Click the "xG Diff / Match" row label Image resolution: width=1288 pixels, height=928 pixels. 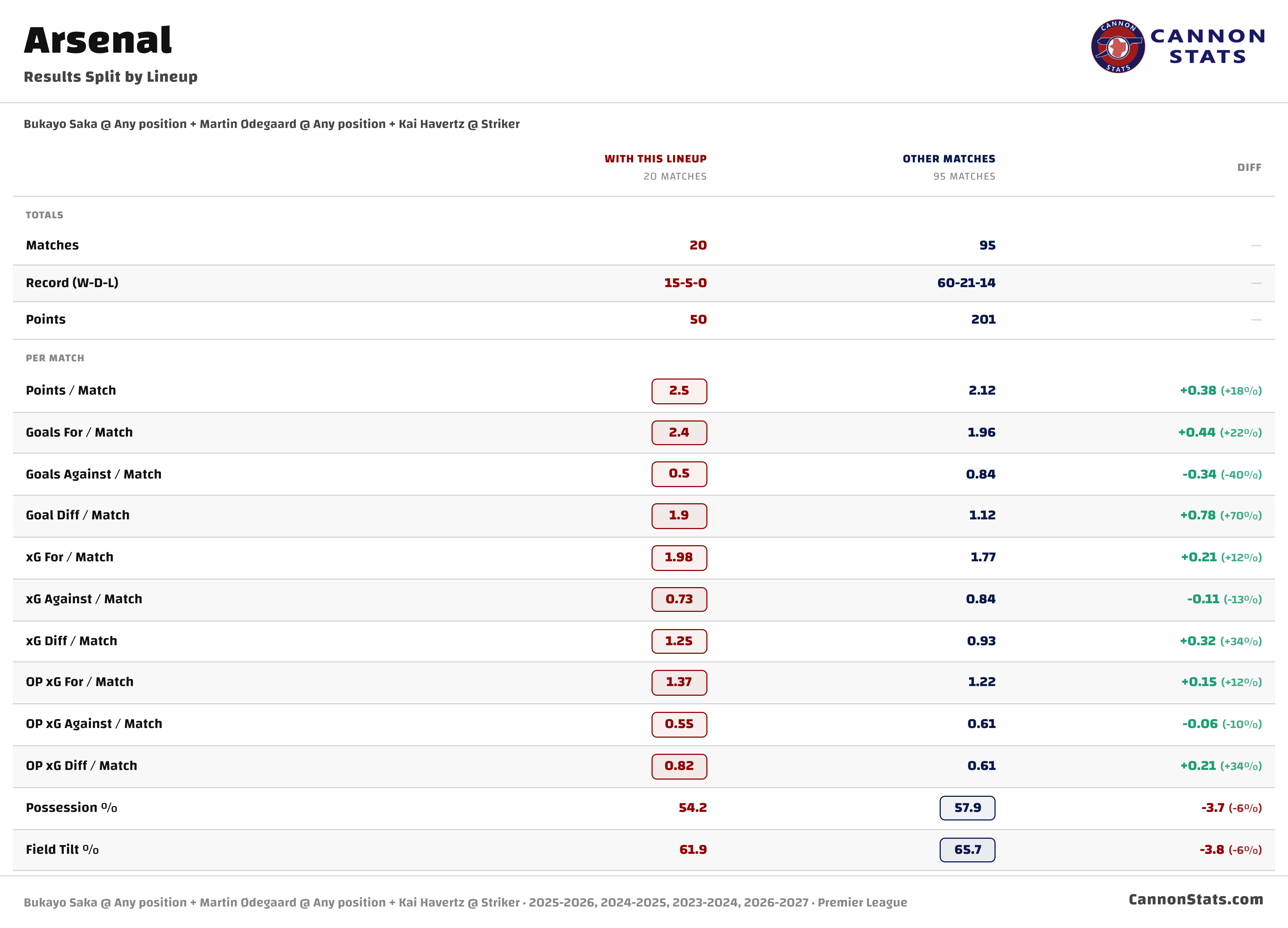(72, 642)
